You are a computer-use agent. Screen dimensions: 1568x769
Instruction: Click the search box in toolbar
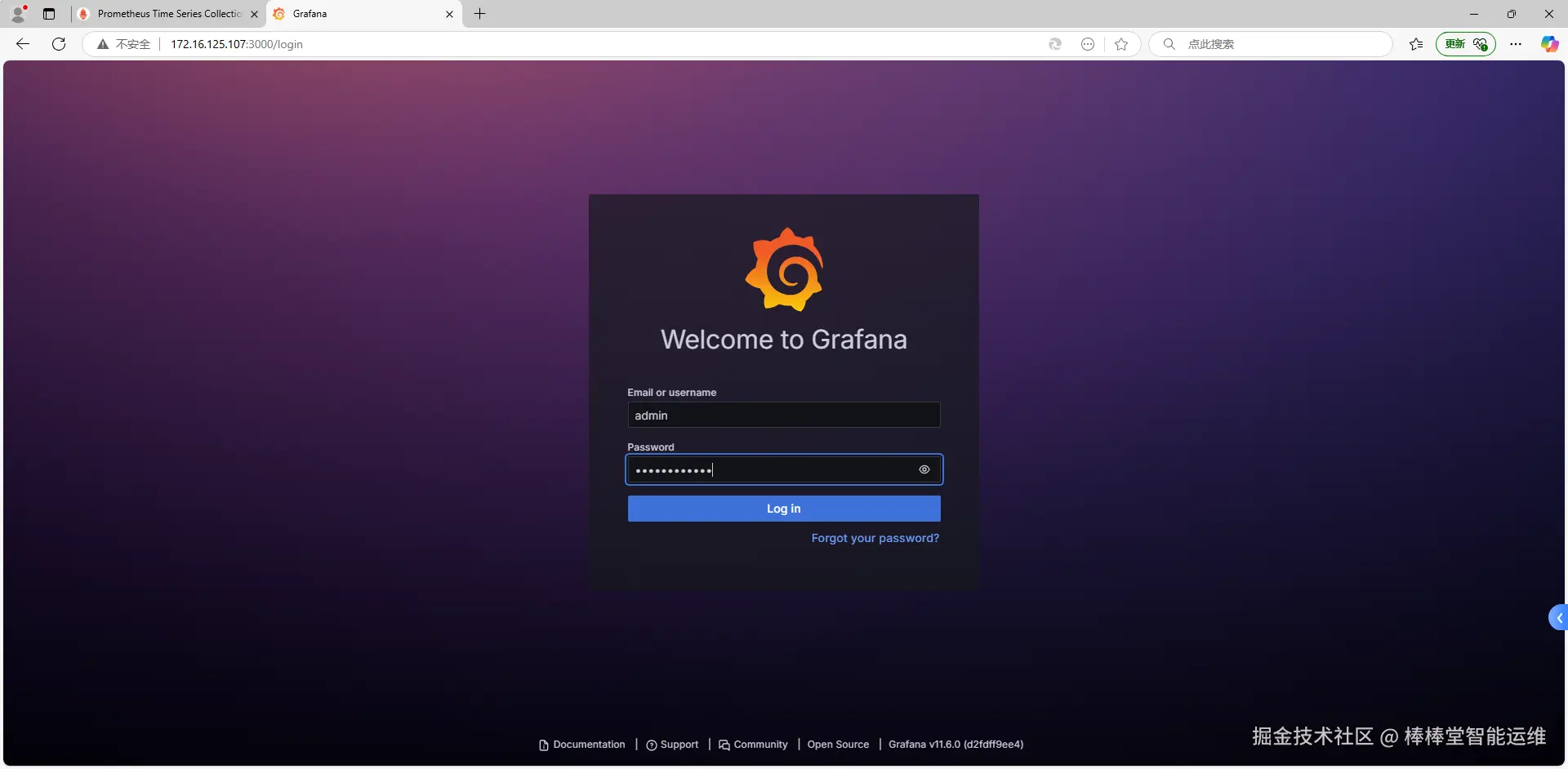(x=1271, y=44)
